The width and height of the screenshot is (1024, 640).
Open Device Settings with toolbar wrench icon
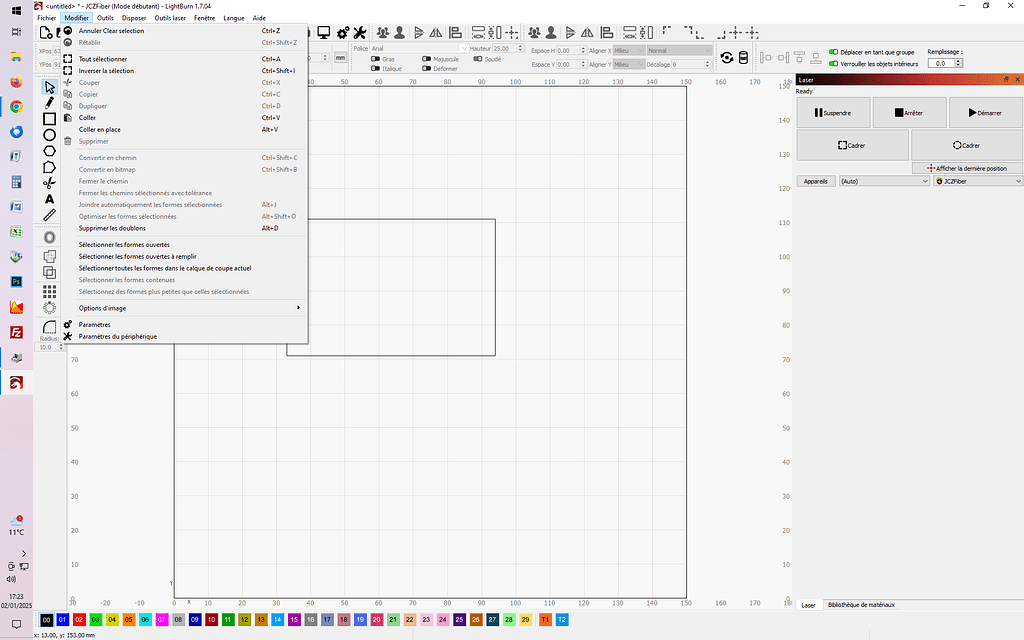coord(360,33)
